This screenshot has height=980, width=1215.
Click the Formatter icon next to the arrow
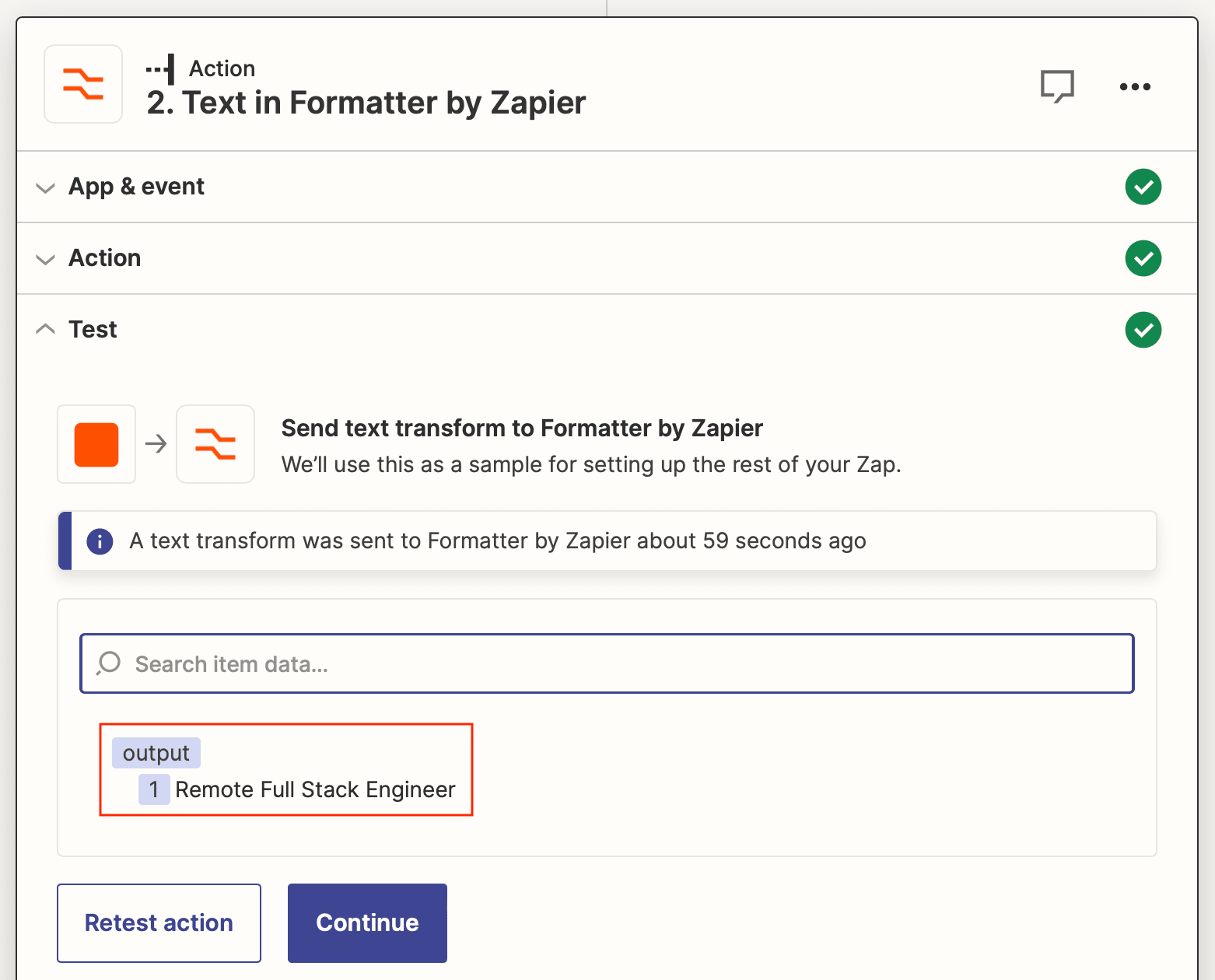215,444
